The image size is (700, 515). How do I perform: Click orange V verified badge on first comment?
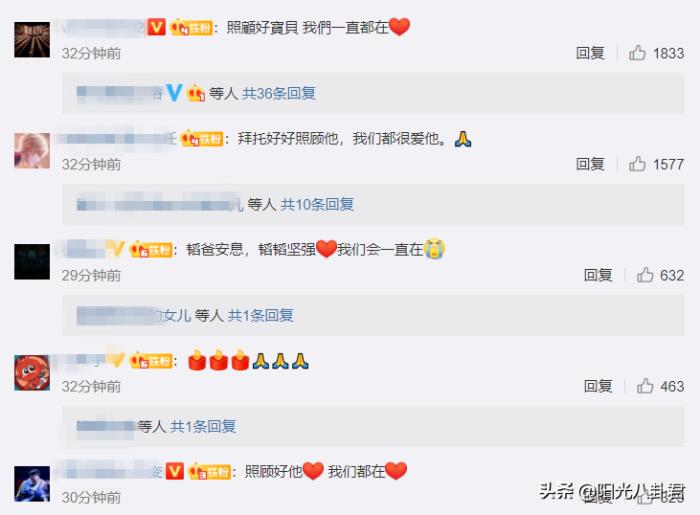pyautogui.click(x=156, y=27)
